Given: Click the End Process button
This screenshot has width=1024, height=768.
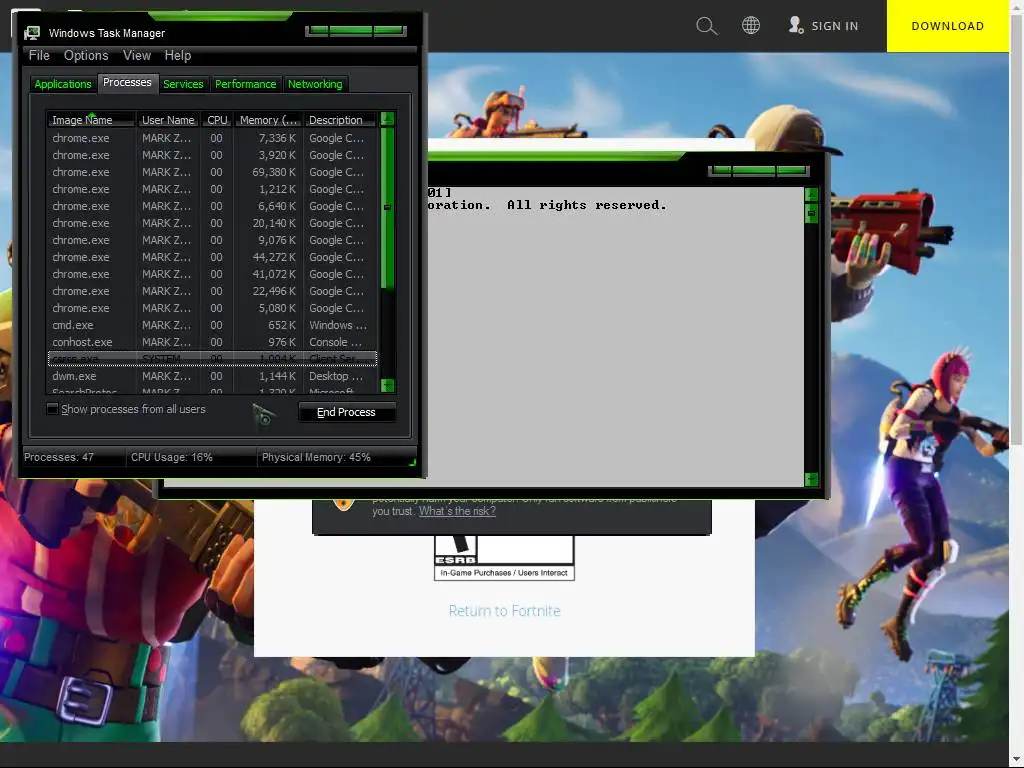Looking at the screenshot, I should pos(347,412).
